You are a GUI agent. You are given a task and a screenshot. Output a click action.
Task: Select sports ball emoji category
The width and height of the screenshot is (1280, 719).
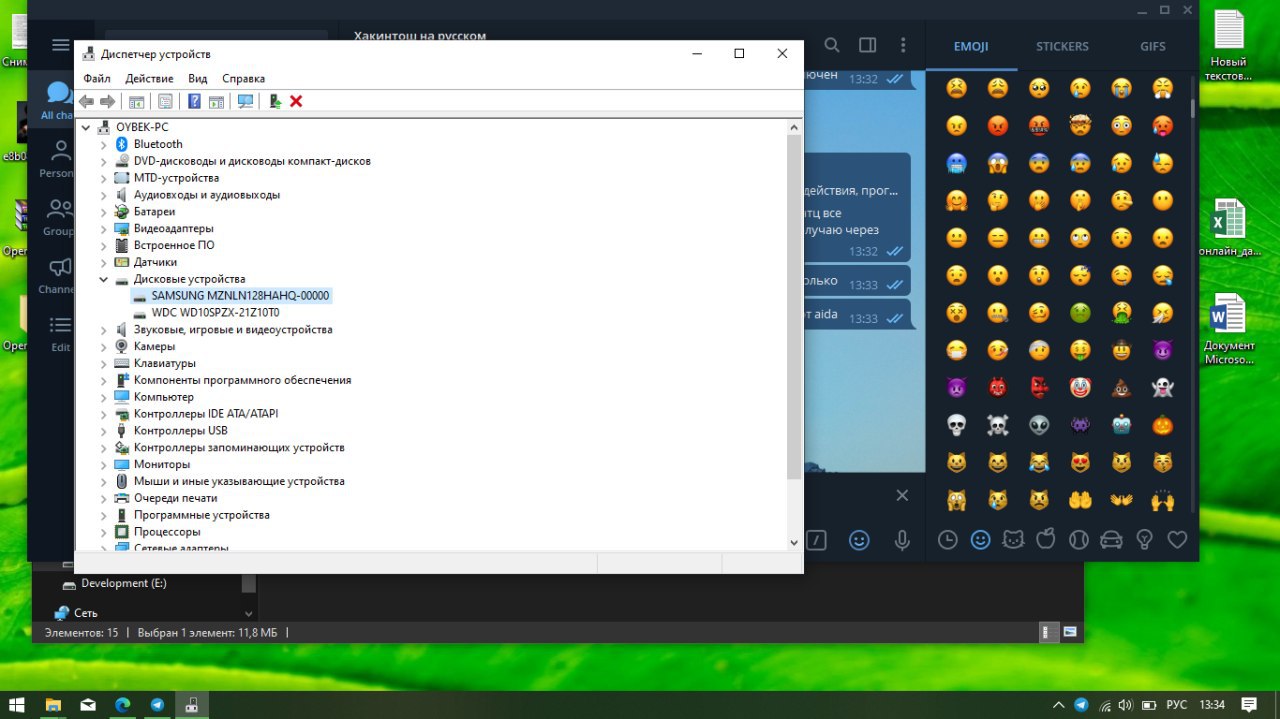pyautogui.click(x=1078, y=540)
